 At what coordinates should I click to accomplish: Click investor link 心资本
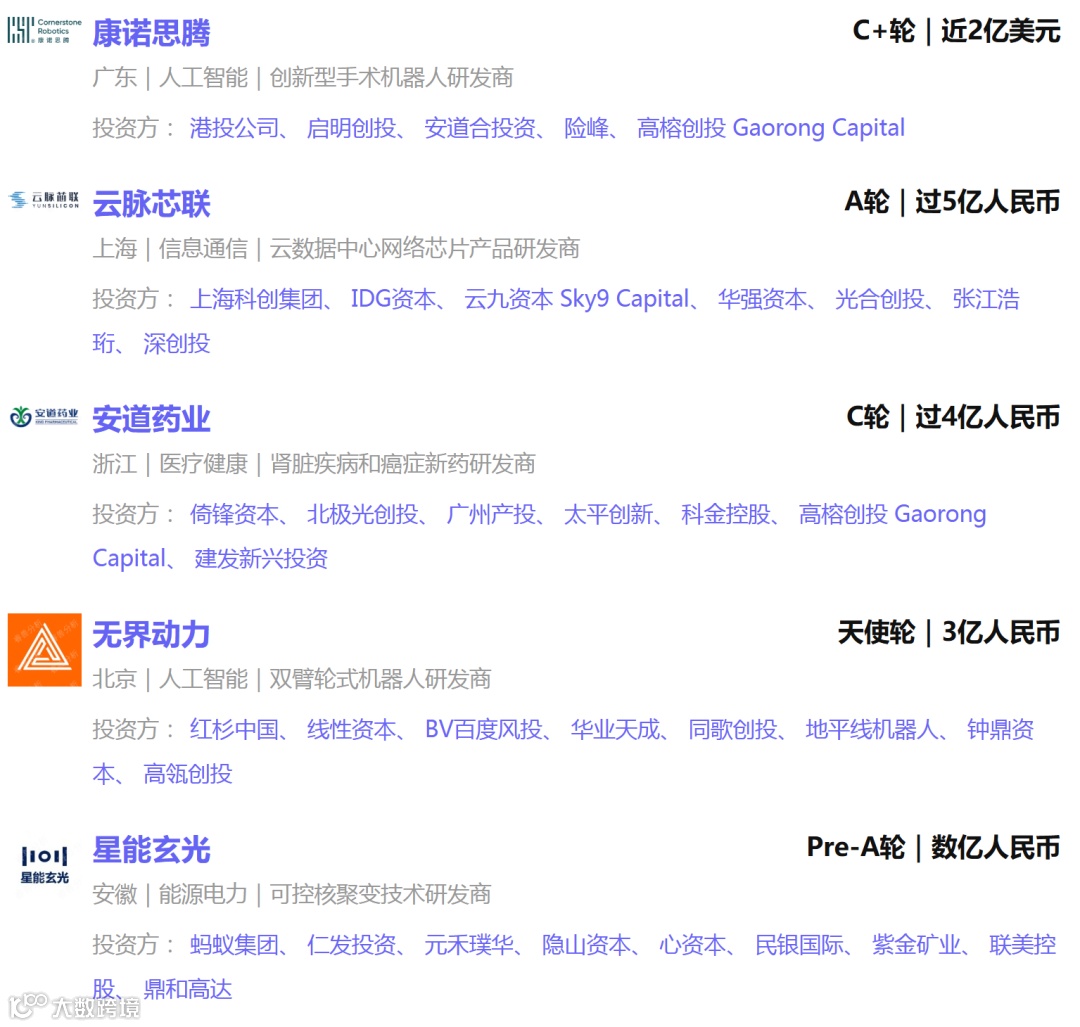[692, 945]
